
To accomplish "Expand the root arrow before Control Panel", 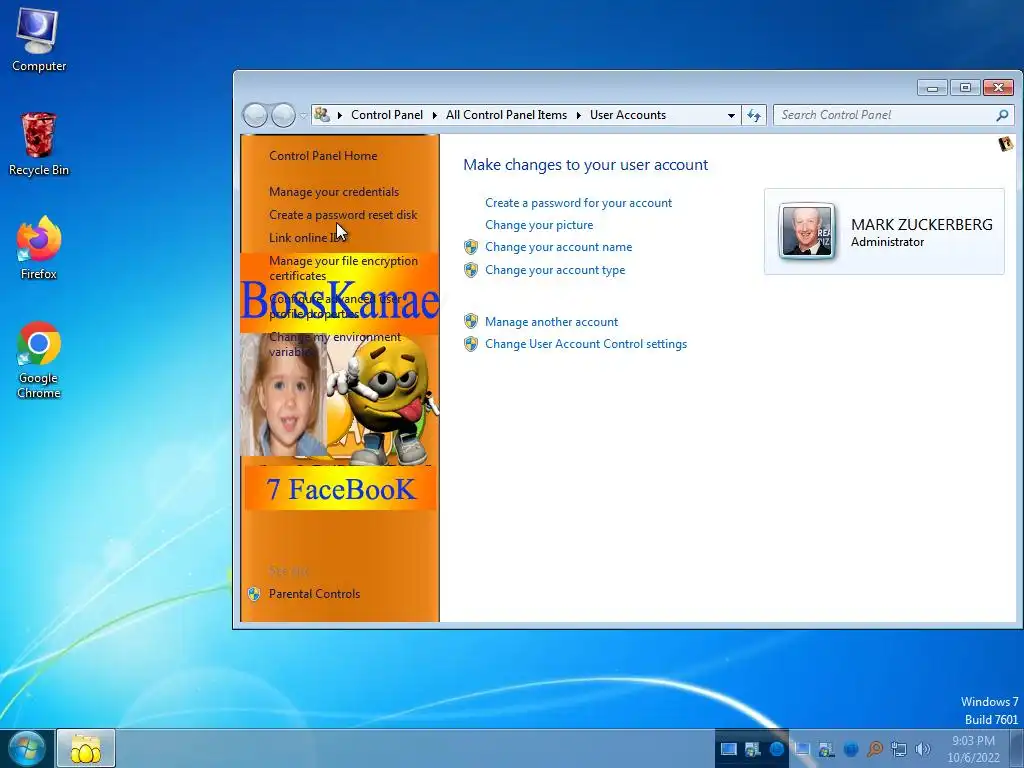I will [x=340, y=116].
